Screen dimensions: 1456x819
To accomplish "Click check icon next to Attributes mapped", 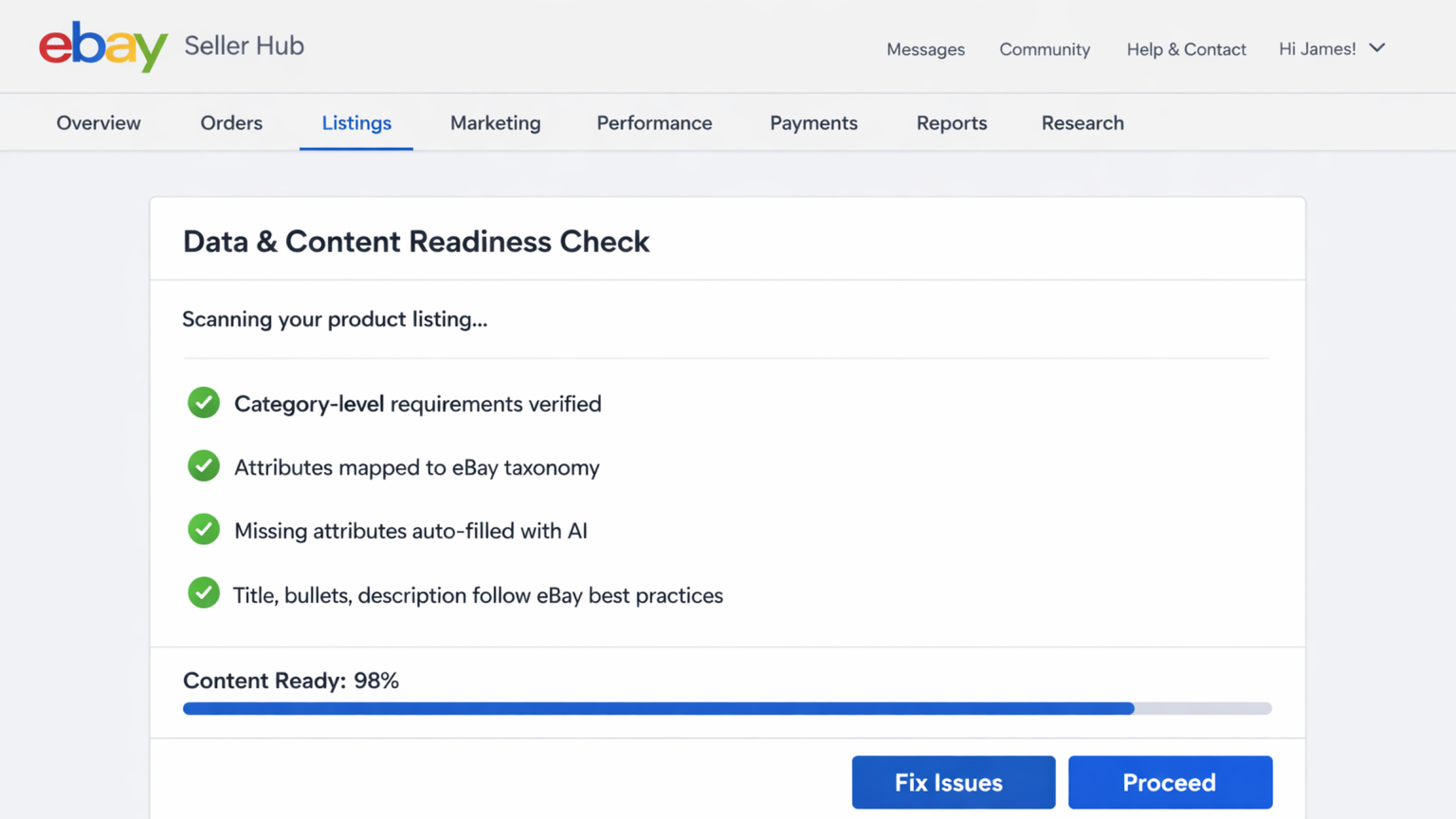I will [204, 466].
